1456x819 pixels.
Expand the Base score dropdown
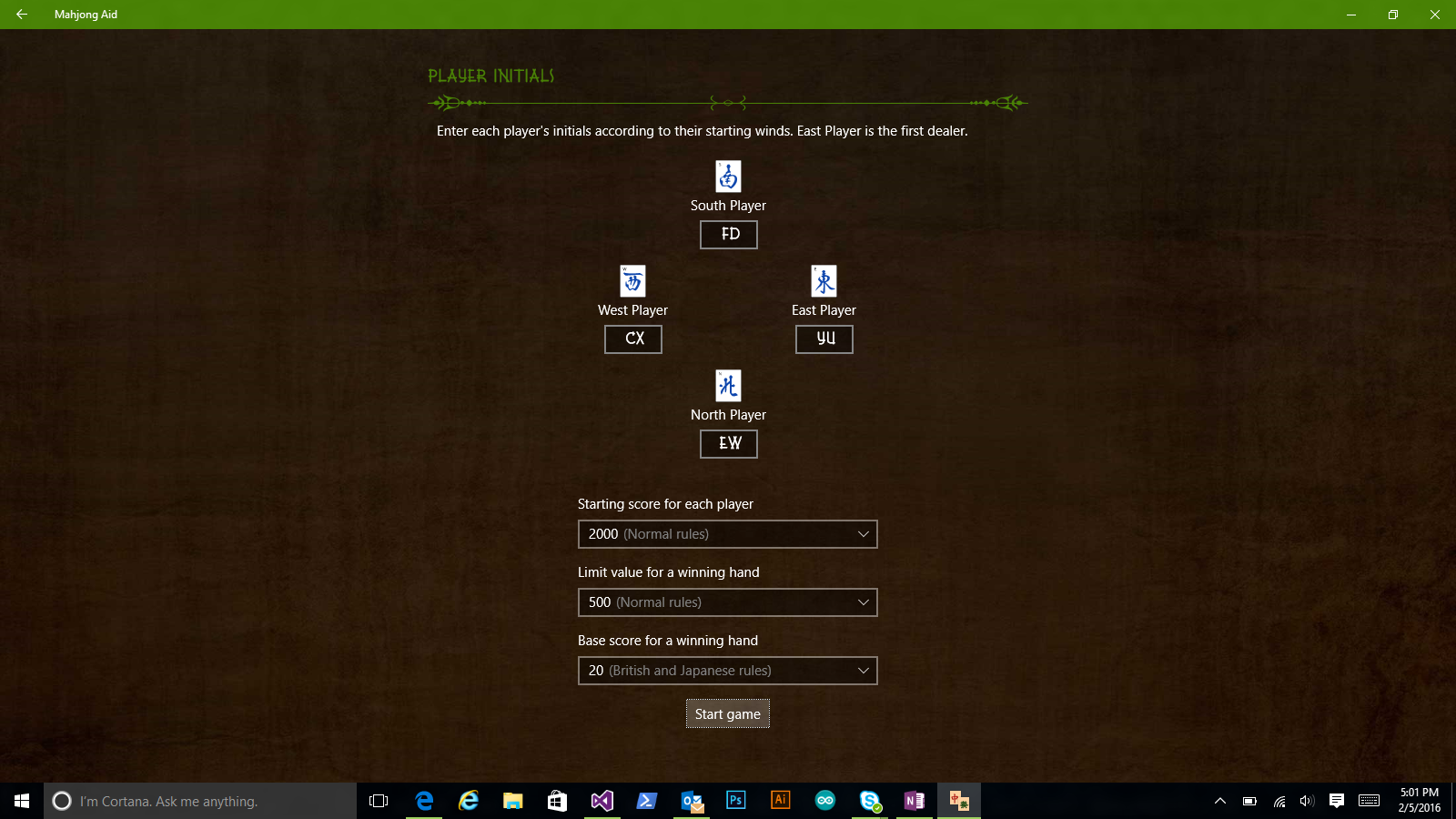click(727, 671)
